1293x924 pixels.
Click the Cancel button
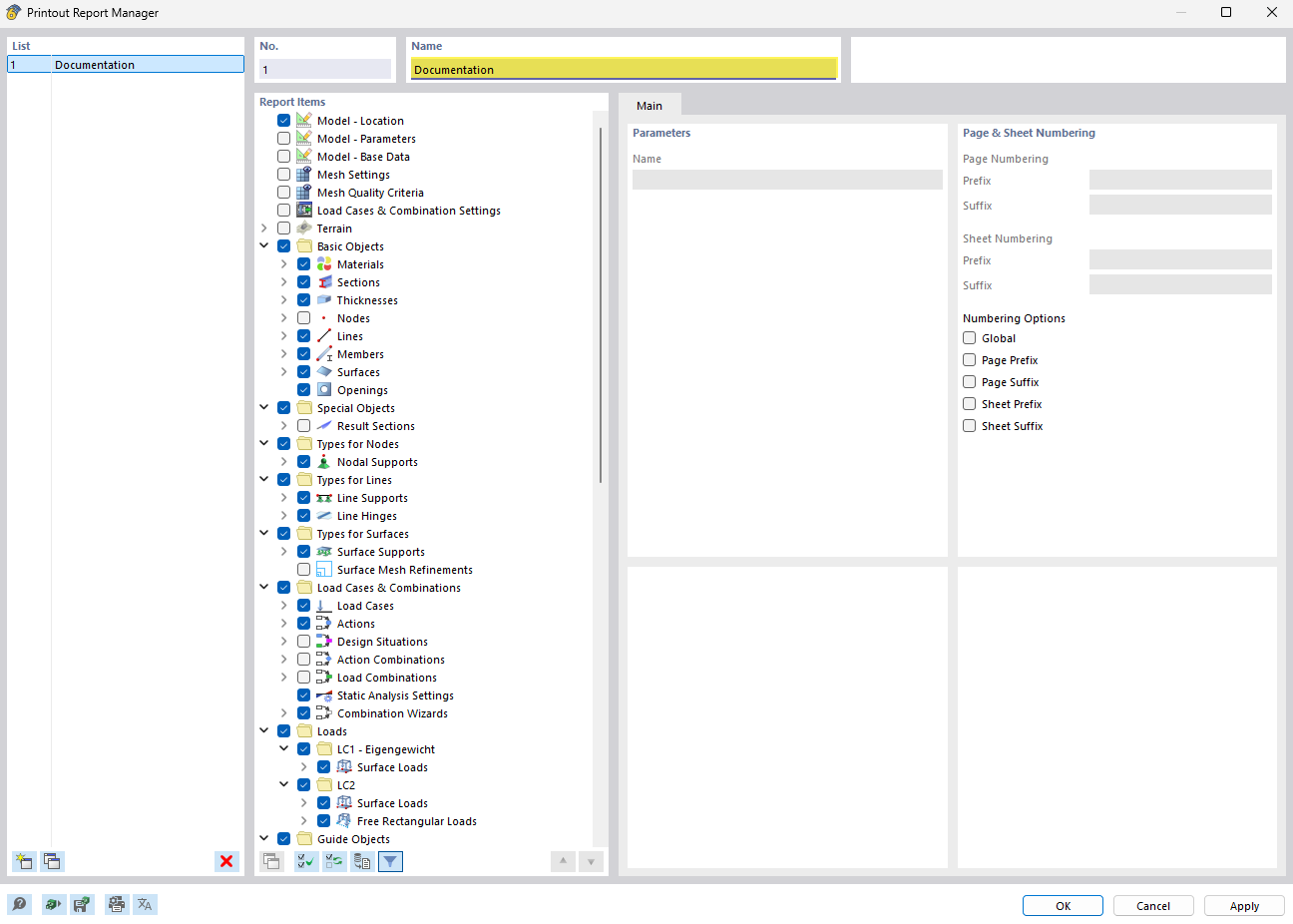click(1153, 906)
